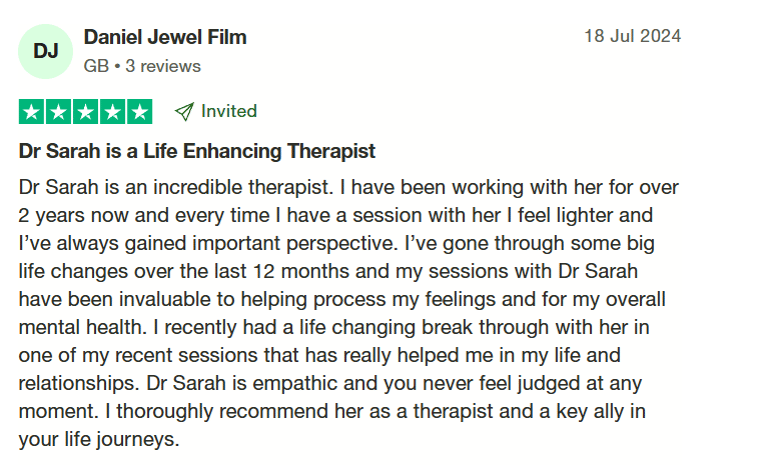Click the second green star
The height and width of the screenshot is (465, 768).
pyautogui.click(x=59, y=112)
